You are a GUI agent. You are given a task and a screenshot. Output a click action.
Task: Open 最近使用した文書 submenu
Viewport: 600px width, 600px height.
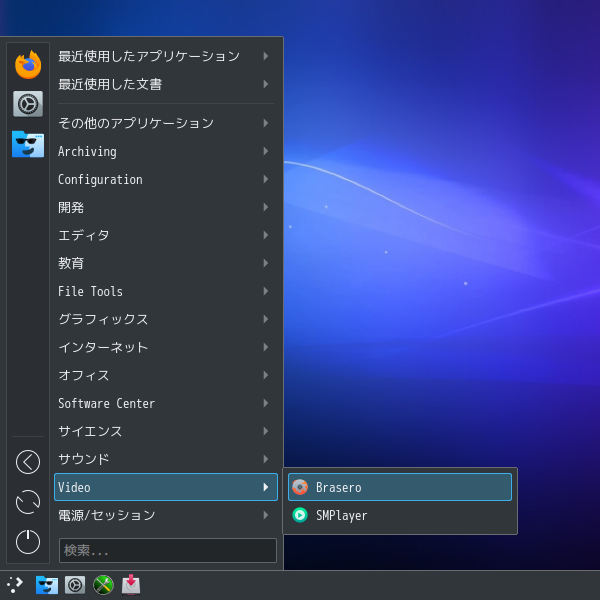pyautogui.click(x=166, y=84)
